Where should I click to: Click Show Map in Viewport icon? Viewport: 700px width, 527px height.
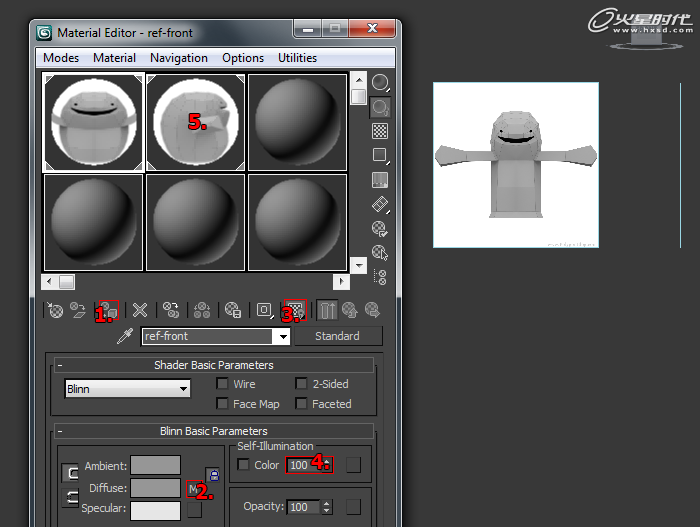(295, 310)
